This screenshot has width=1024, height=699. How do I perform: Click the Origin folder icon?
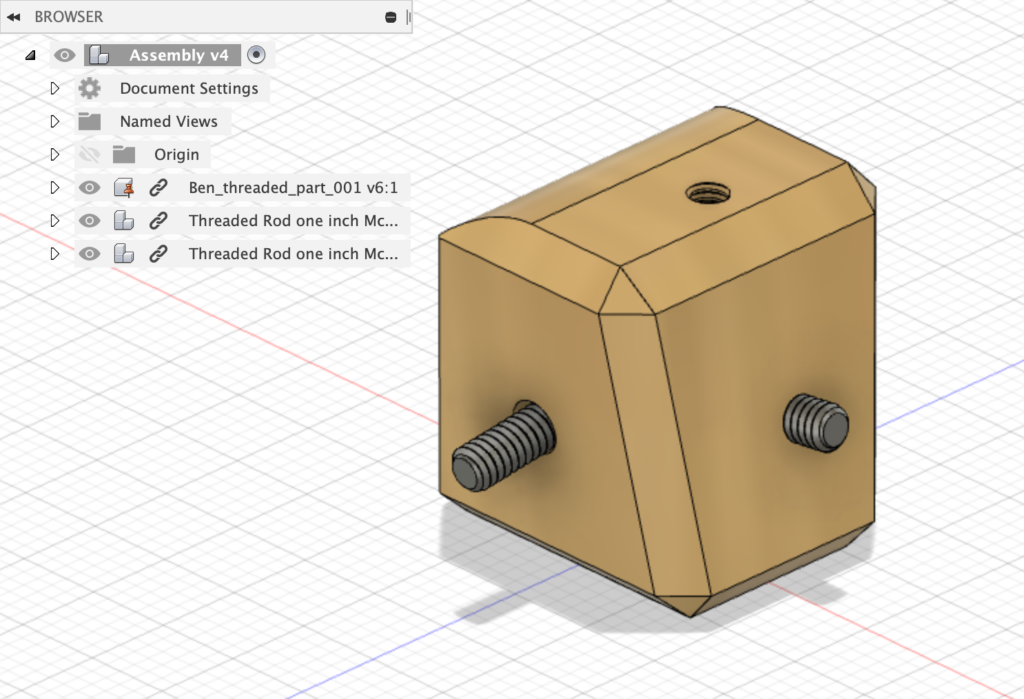coord(124,154)
